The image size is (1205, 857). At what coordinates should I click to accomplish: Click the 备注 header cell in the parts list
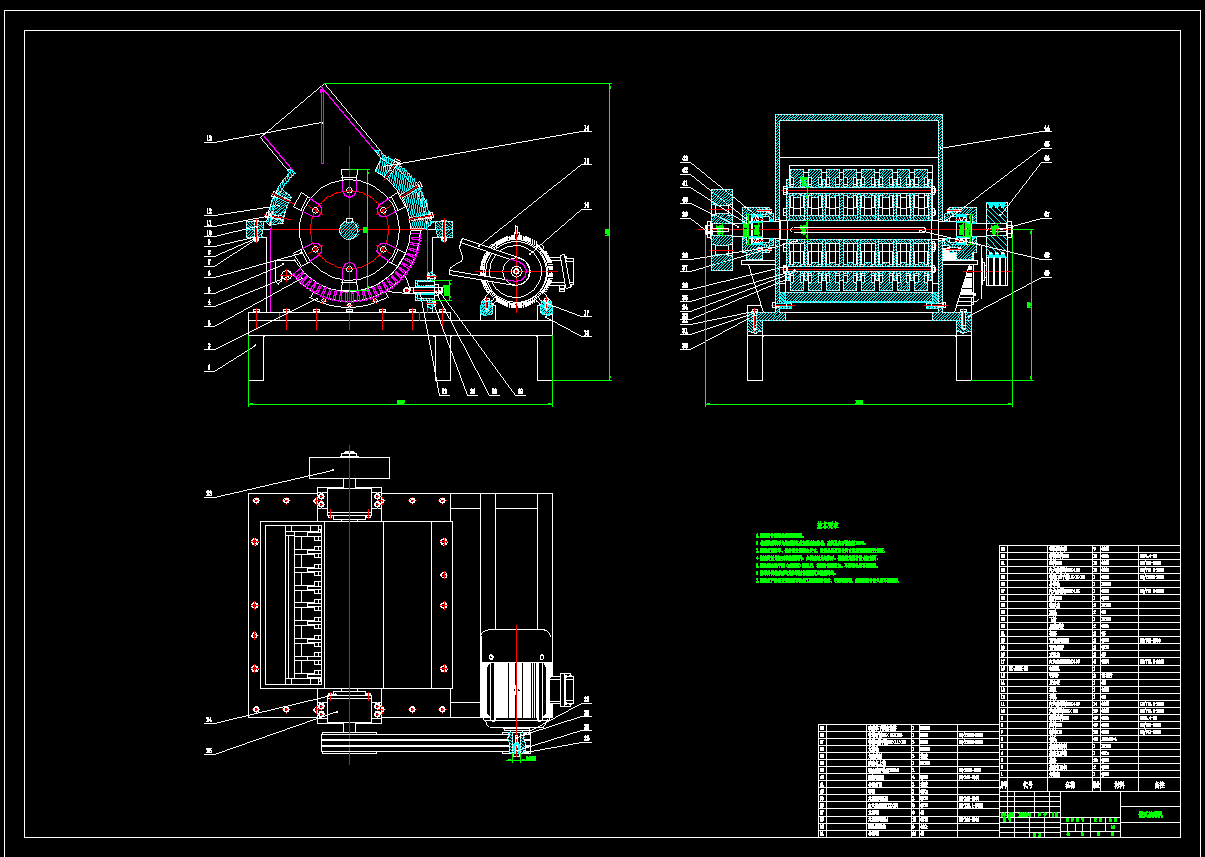1160,785
